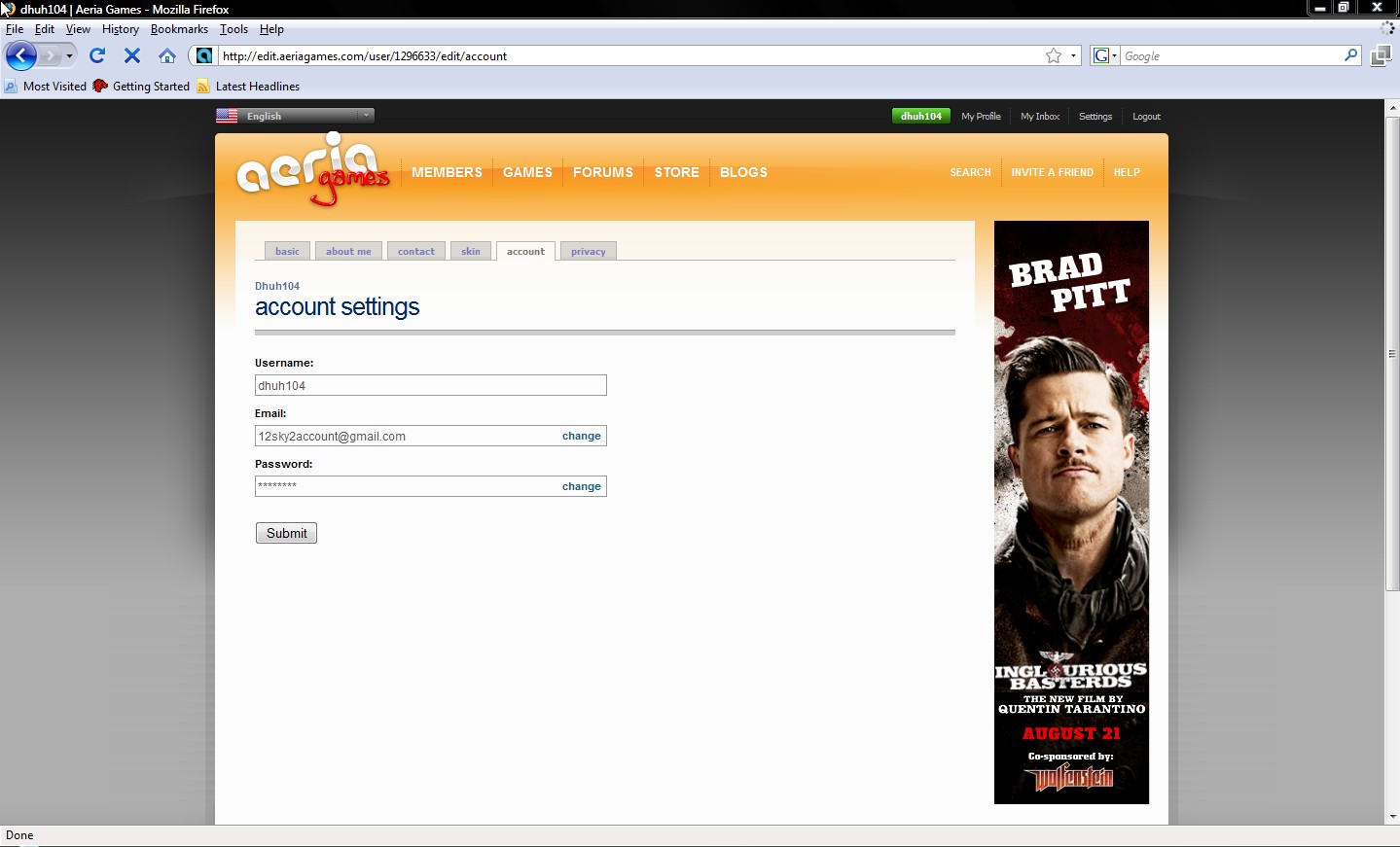Viewport: 1400px width, 847px height.
Task: Open the back/forward history dropdown arrow
Action: (x=69, y=55)
